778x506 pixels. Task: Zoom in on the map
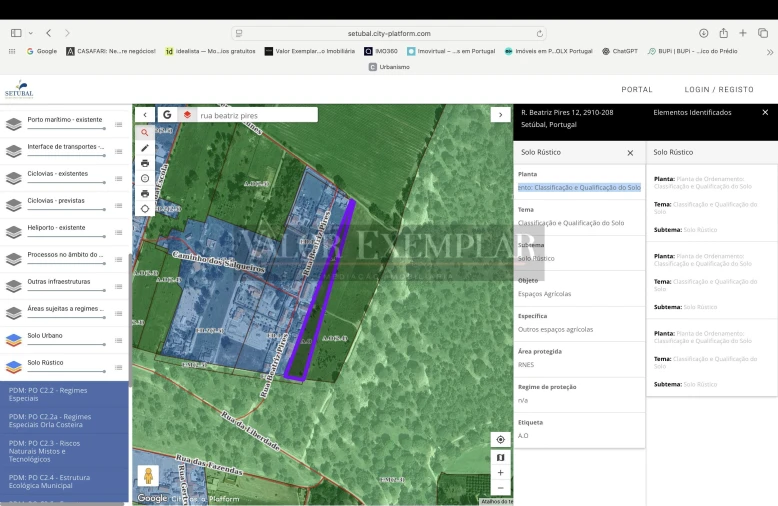coord(500,472)
